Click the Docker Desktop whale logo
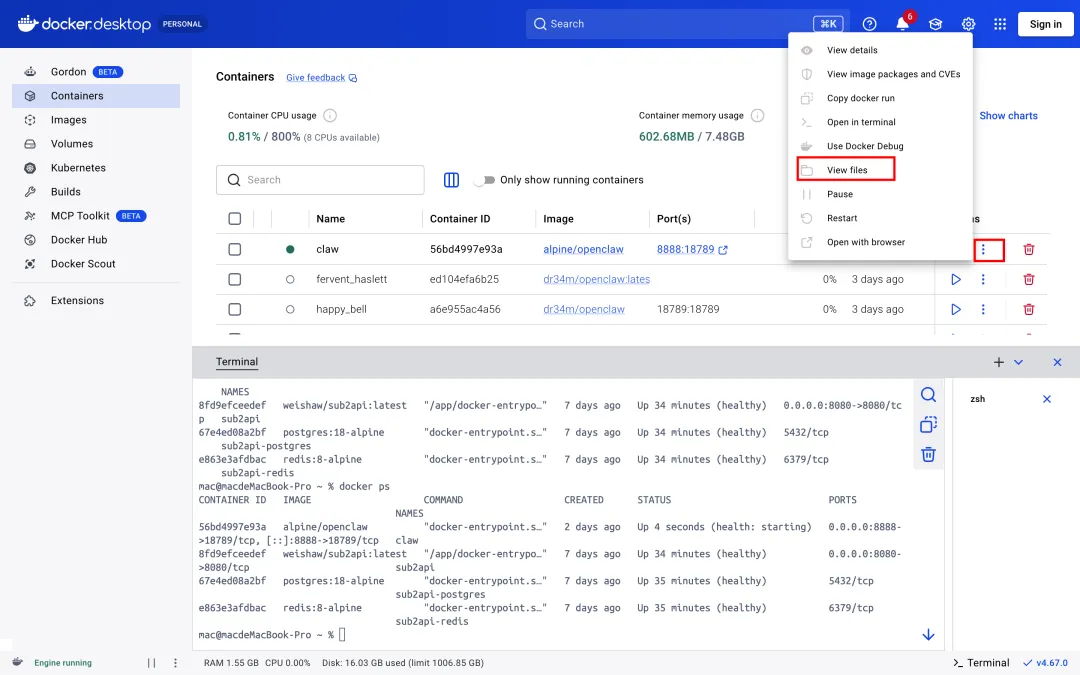Viewport: 1080px width, 675px height. (x=28, y=23)
